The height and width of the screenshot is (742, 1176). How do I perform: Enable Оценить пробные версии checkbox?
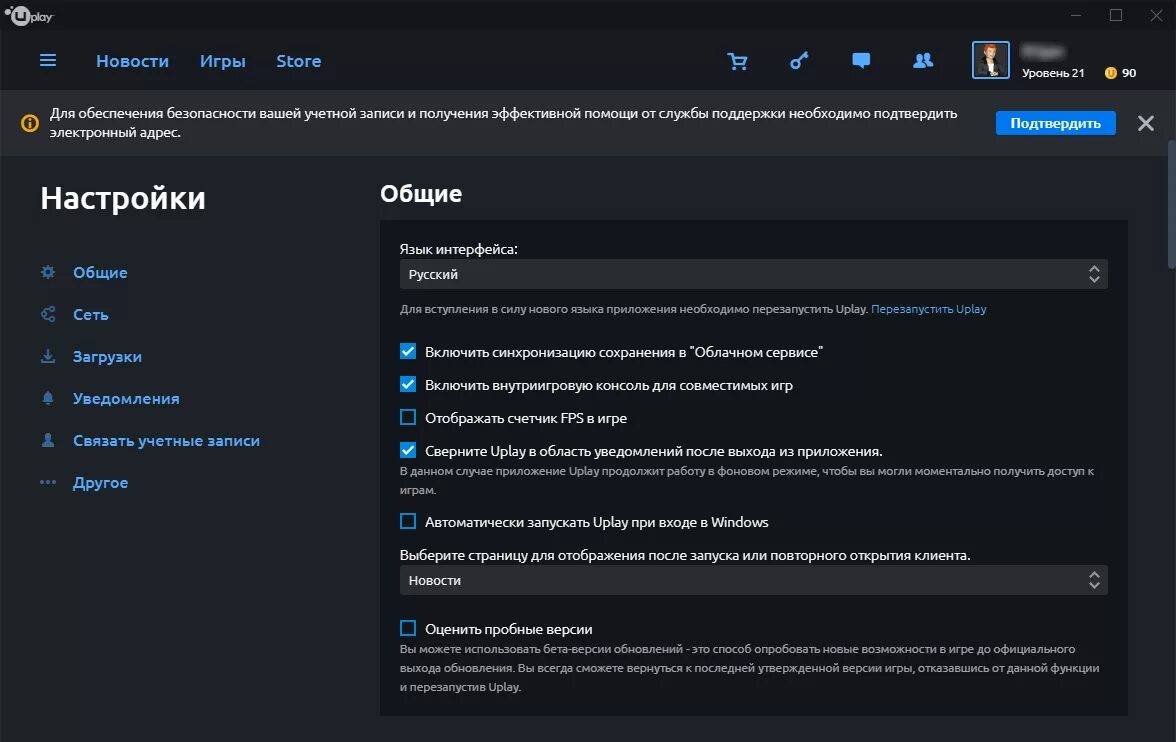tap(408, 628)
